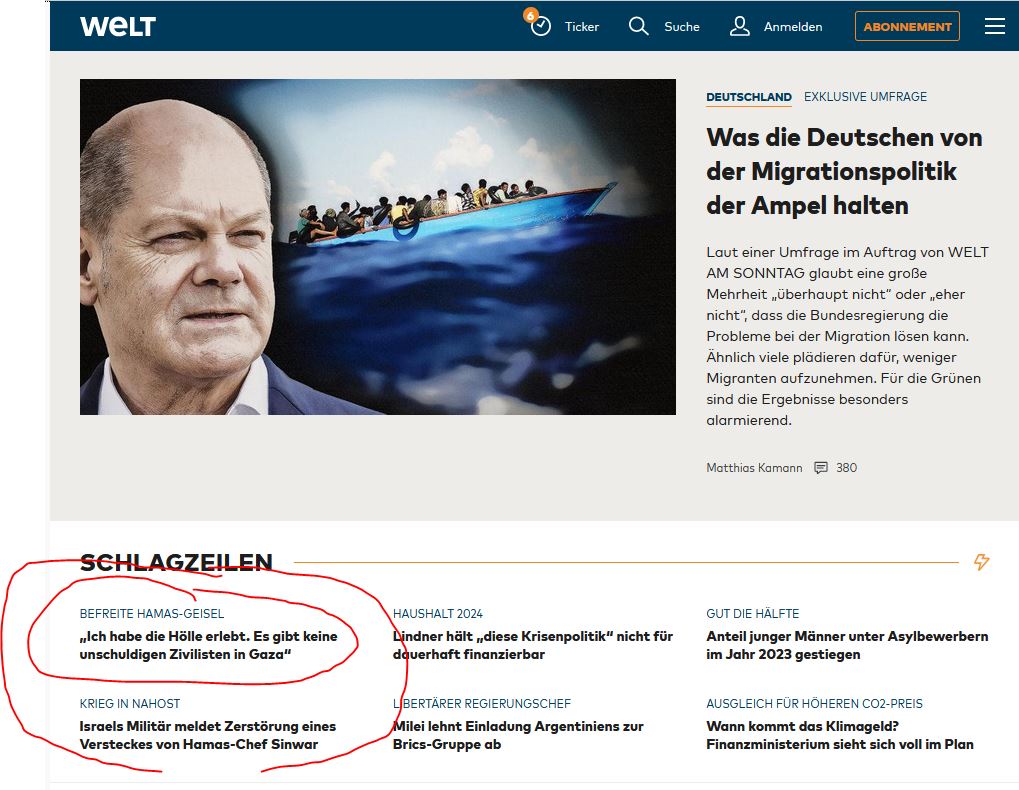Click the Exklusive Umfrage label
This screenshot has height=790, width=1019.
coord(865,97)
